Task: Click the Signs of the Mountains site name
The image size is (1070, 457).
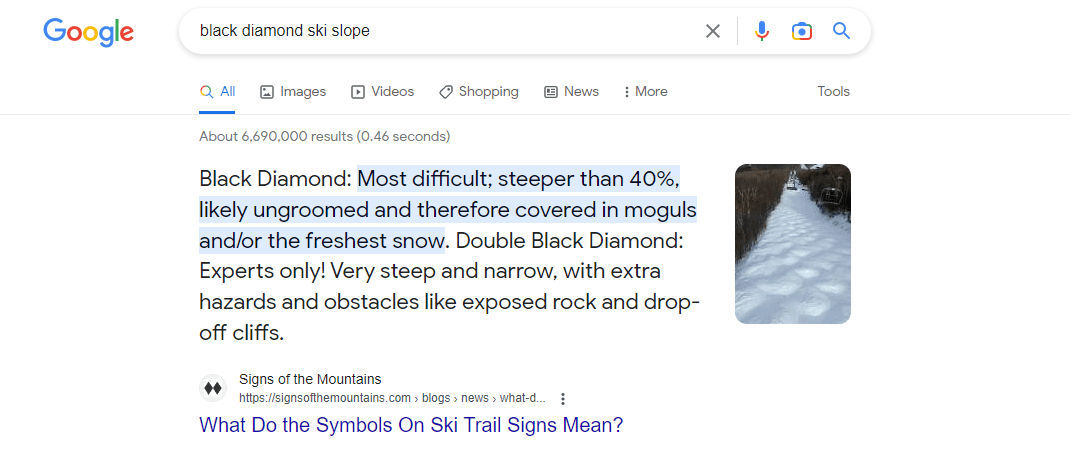Action: click(310, 380)
